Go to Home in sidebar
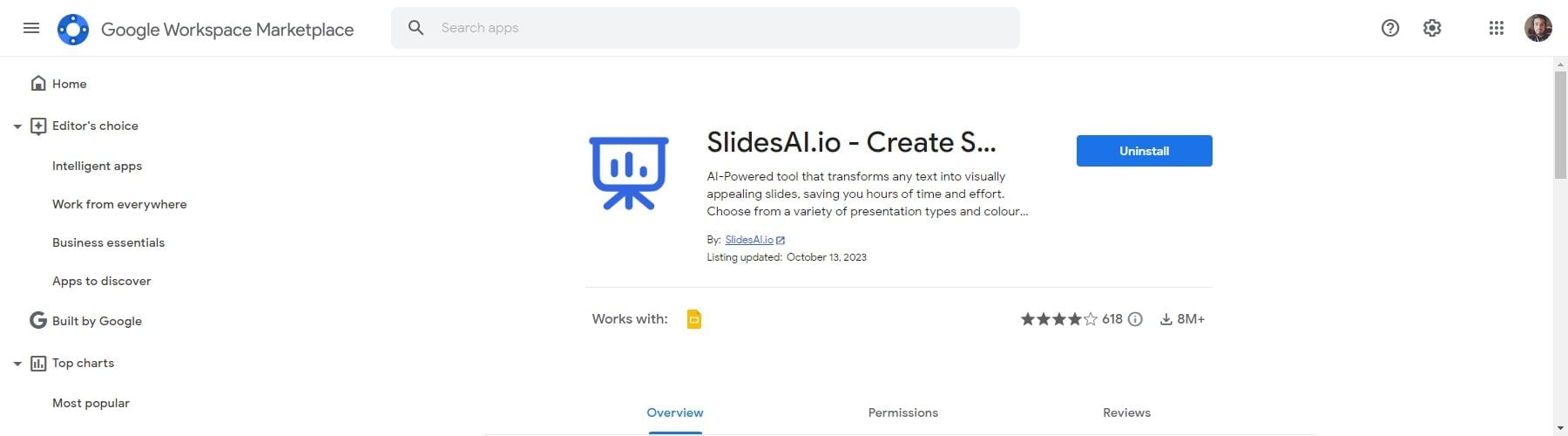Screen dimensions: 1568x436 (x=69, y=84)
